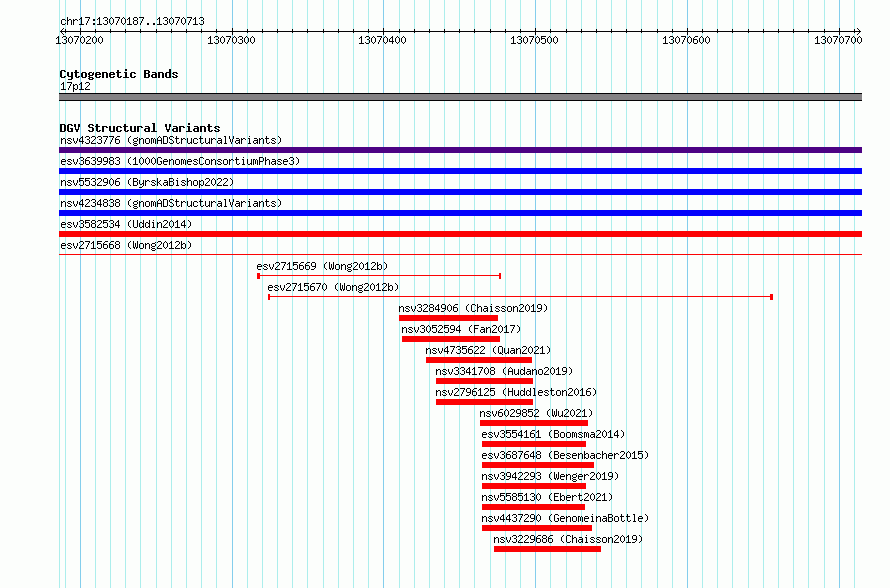Select the blue esv3639983 variant bar
The height and width of the screenshot is (588, 890).
click(460, 171)
